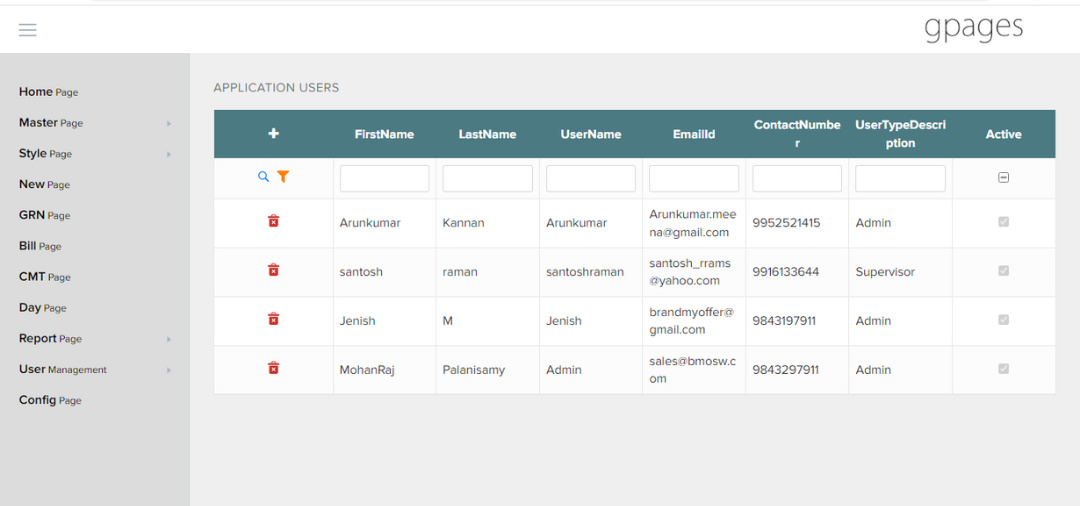Expand the Style Page submenu arrow
This screenshot has width=1080, height=506.
pos(169,154)
